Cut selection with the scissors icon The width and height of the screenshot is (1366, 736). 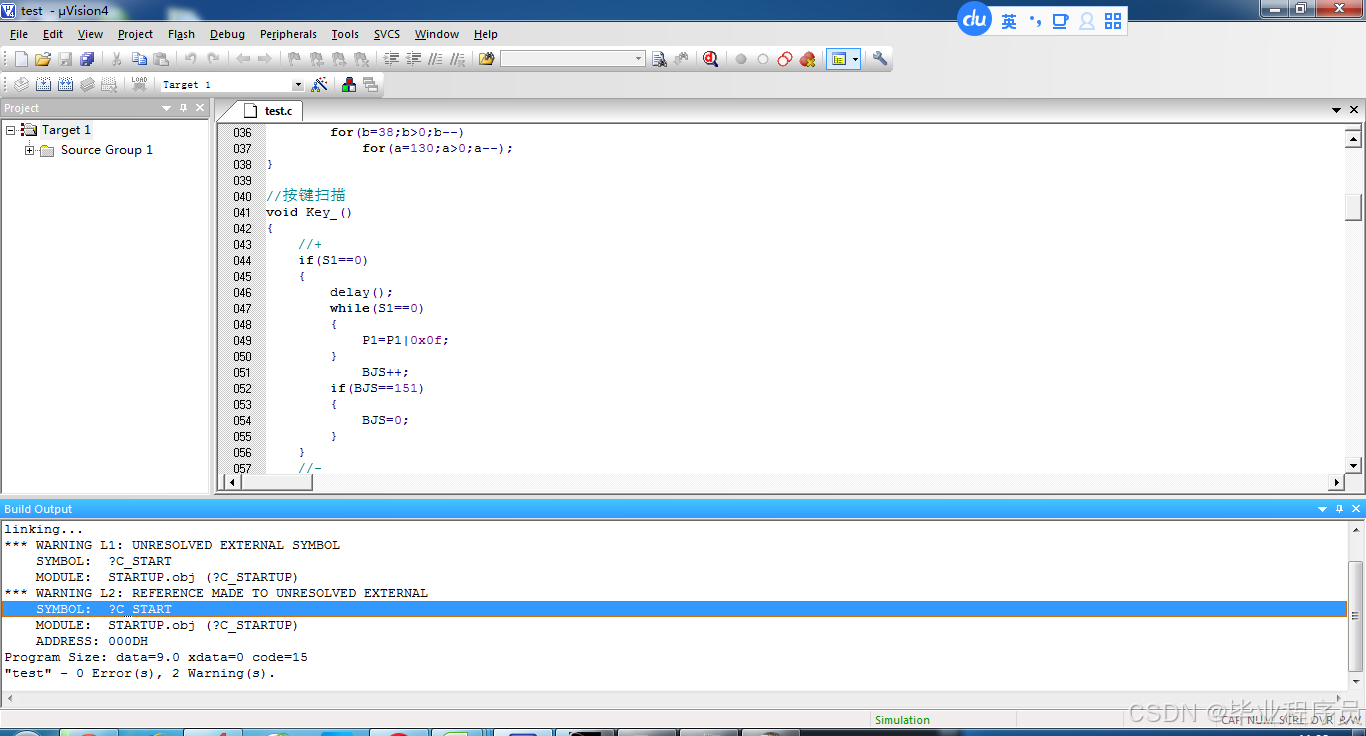[117, 60]
